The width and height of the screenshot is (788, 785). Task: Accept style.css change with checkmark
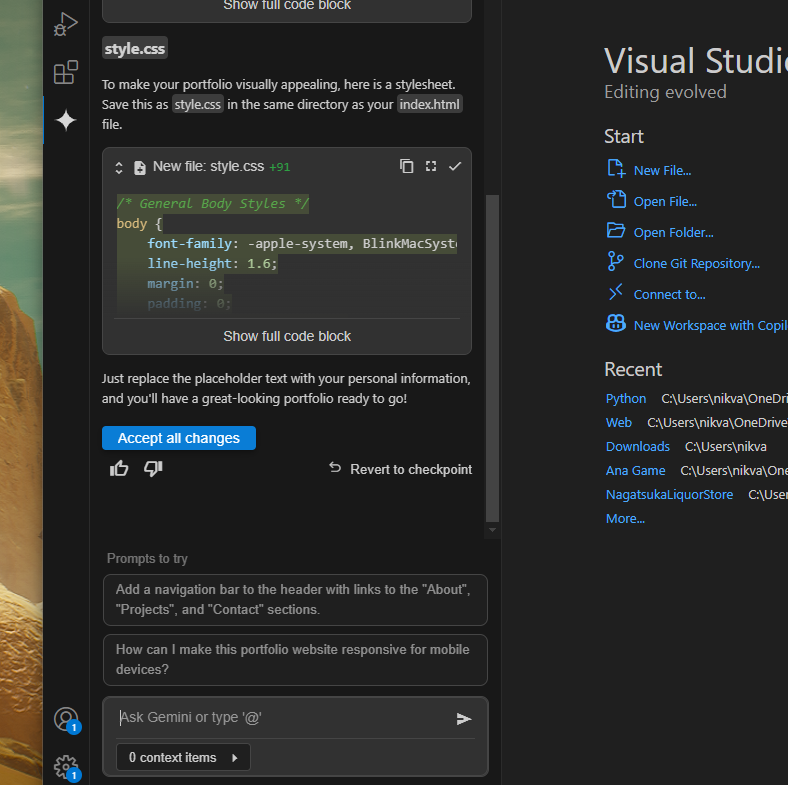455,166
